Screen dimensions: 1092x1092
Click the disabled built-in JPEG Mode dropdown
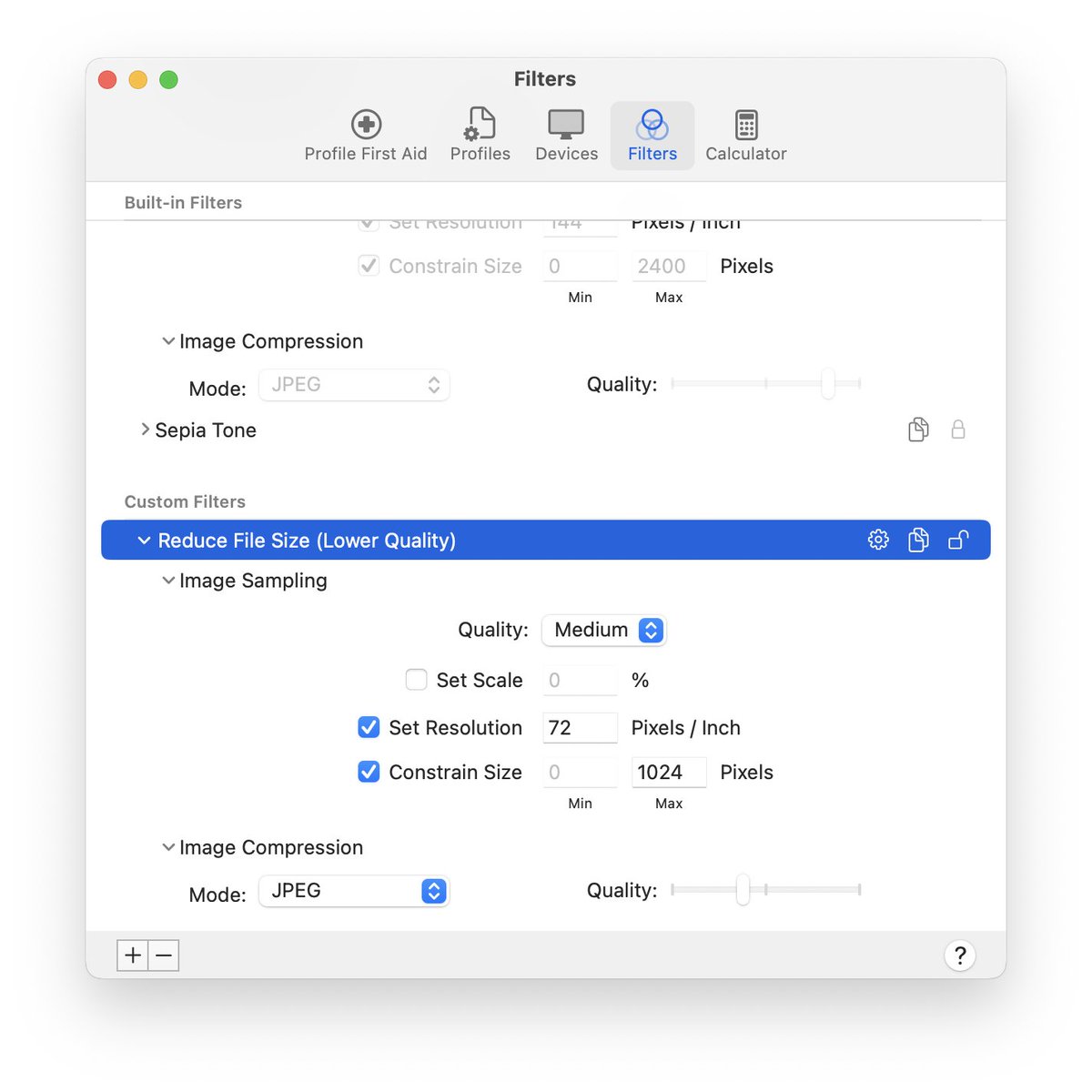click(354, 385)
